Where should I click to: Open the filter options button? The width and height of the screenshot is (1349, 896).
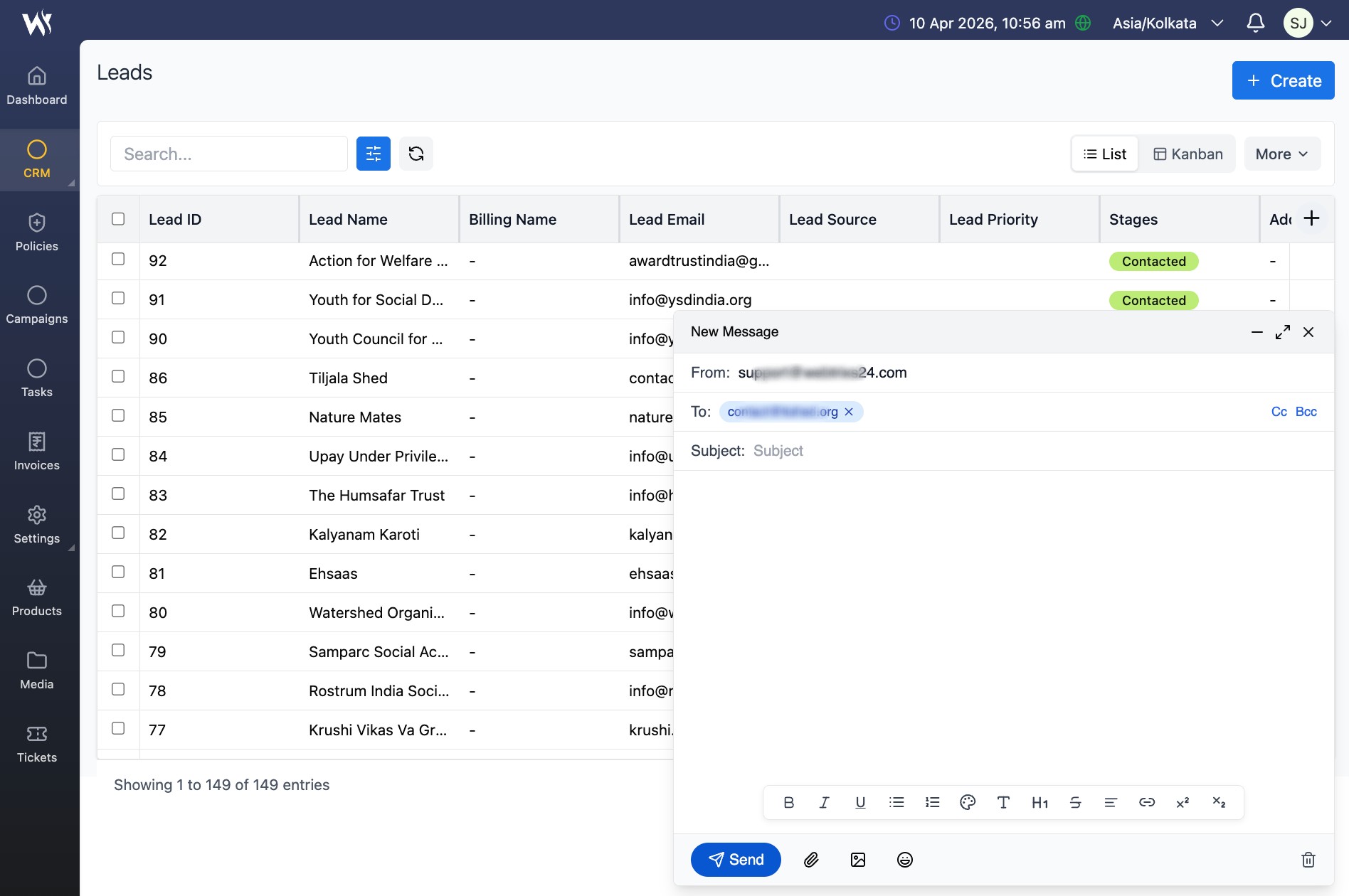pos(374,154)
